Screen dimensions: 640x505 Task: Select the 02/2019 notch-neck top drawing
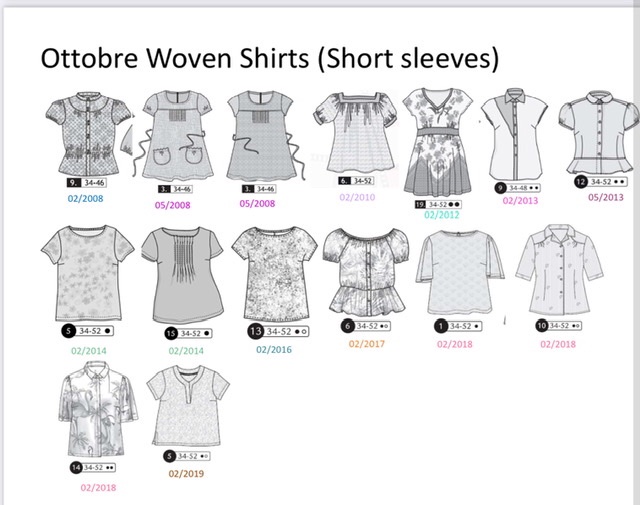pyautogui.click(x=188, y=406)
